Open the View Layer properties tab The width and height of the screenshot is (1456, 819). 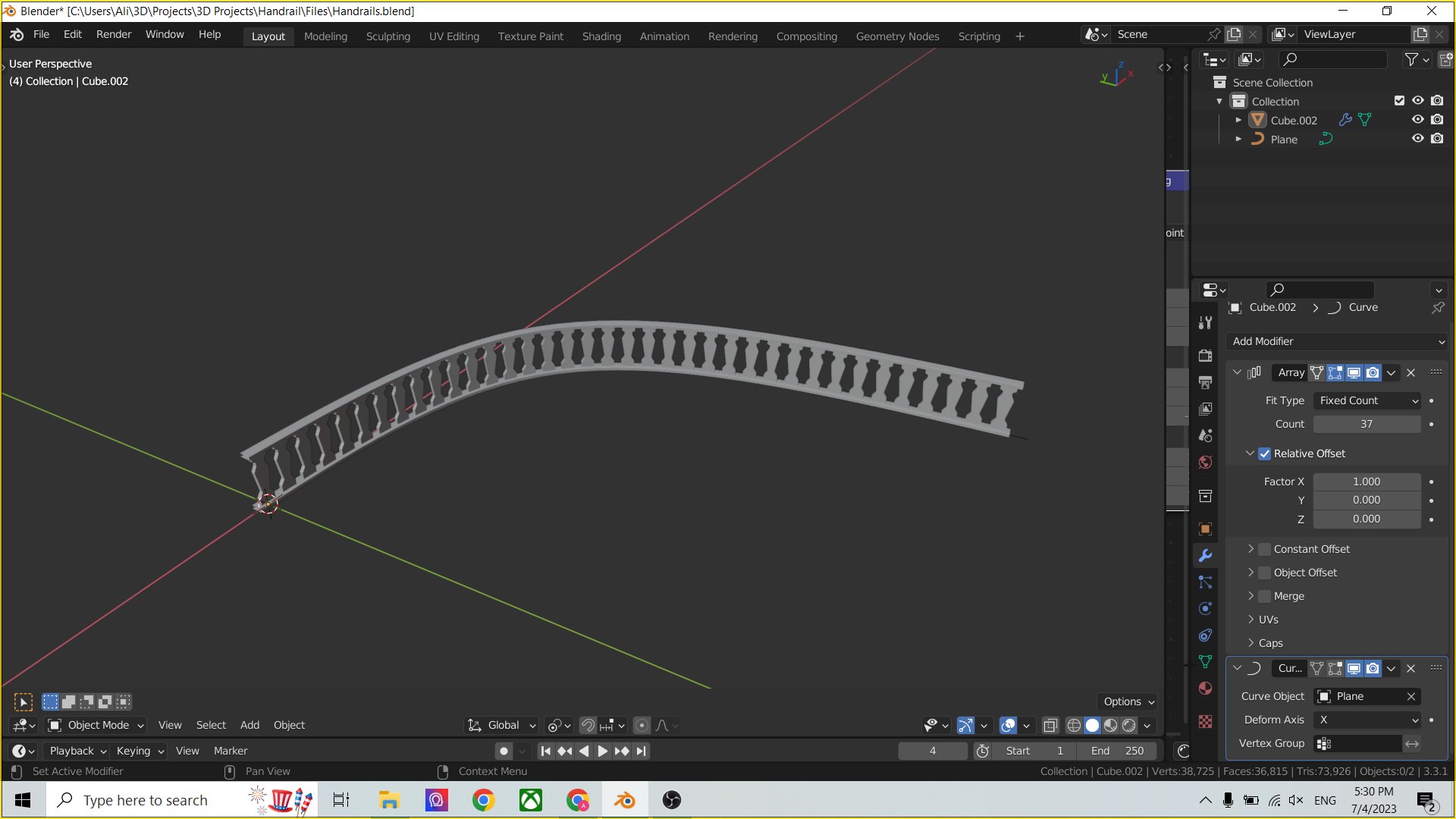coord(1205,409)
